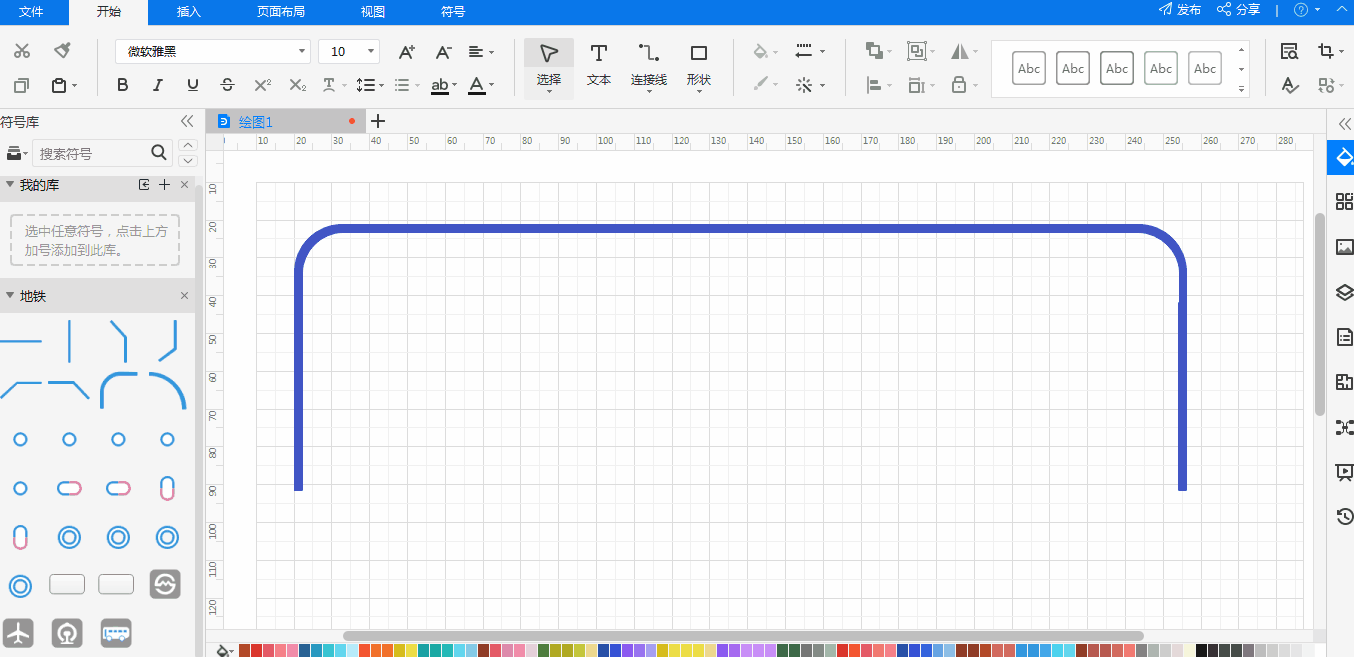
Task: Toggle italic text style
Action: [x=158, y=85]
